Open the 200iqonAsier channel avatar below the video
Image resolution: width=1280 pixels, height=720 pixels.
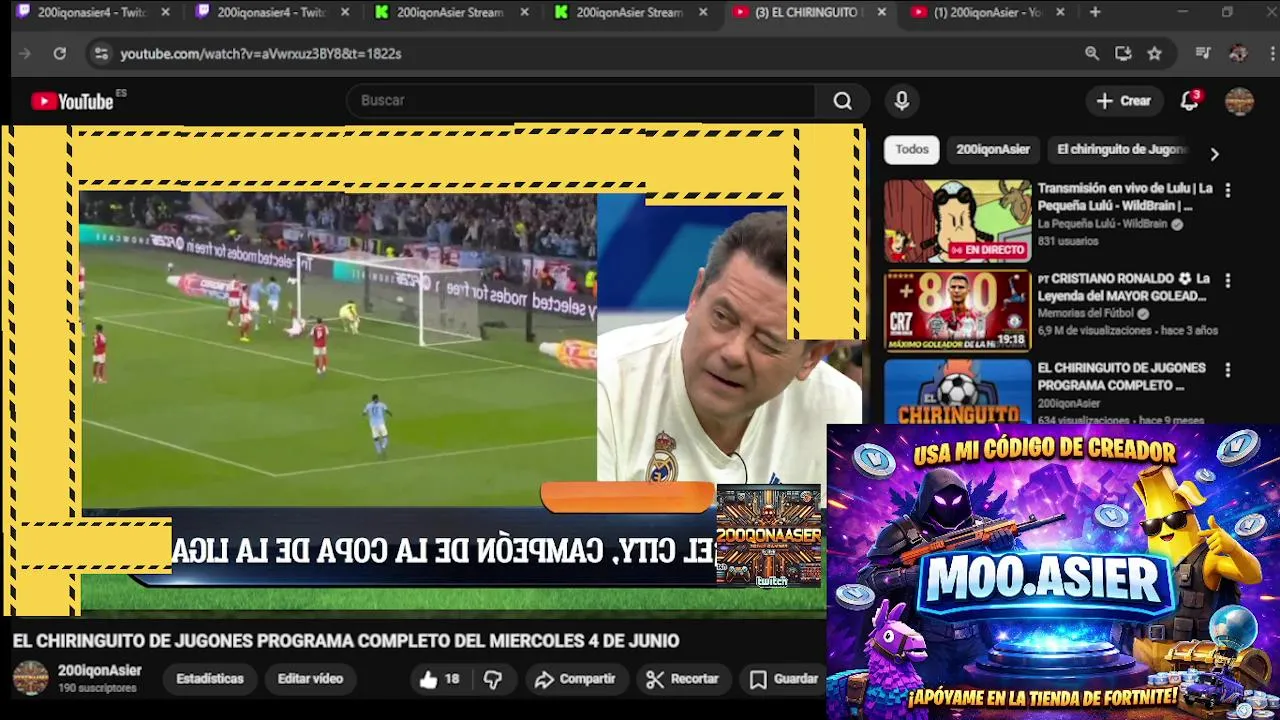[30, 678]
